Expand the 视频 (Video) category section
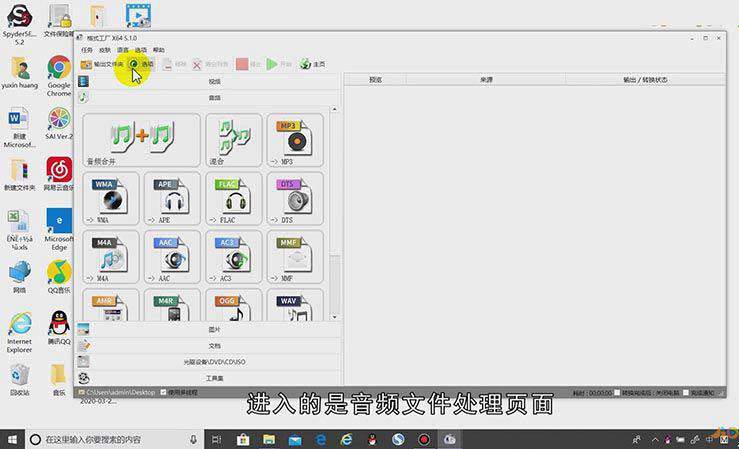739x449 pixels. (208, 82)
